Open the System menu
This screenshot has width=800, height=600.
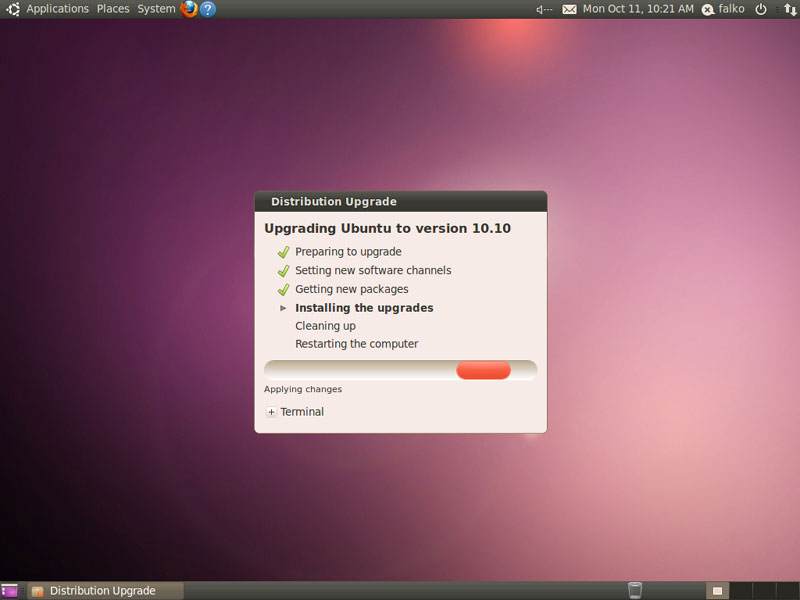[156, 9]
